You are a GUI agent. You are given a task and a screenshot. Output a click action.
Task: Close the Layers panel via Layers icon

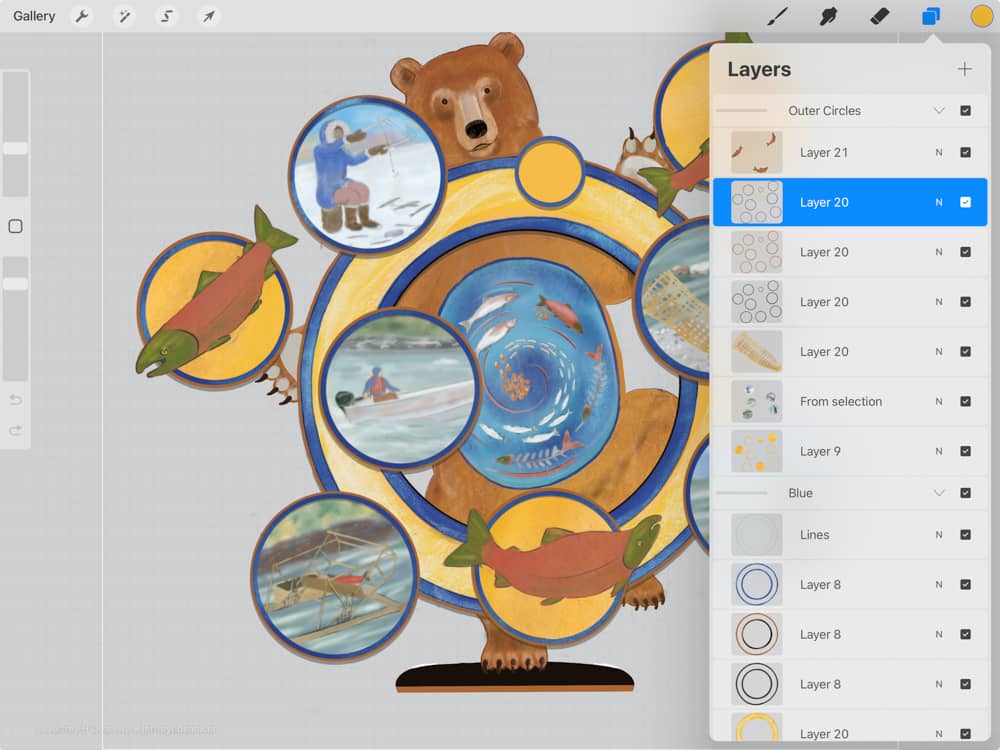tap(931, 16)
